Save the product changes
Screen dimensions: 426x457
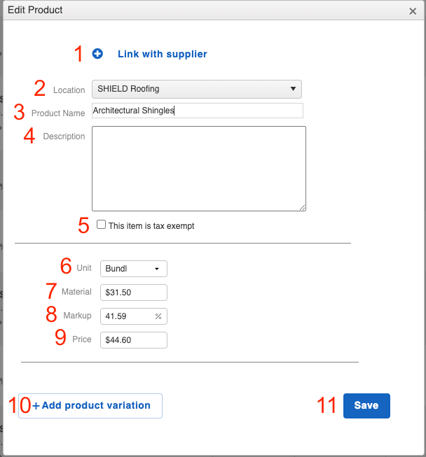(367, 406)
